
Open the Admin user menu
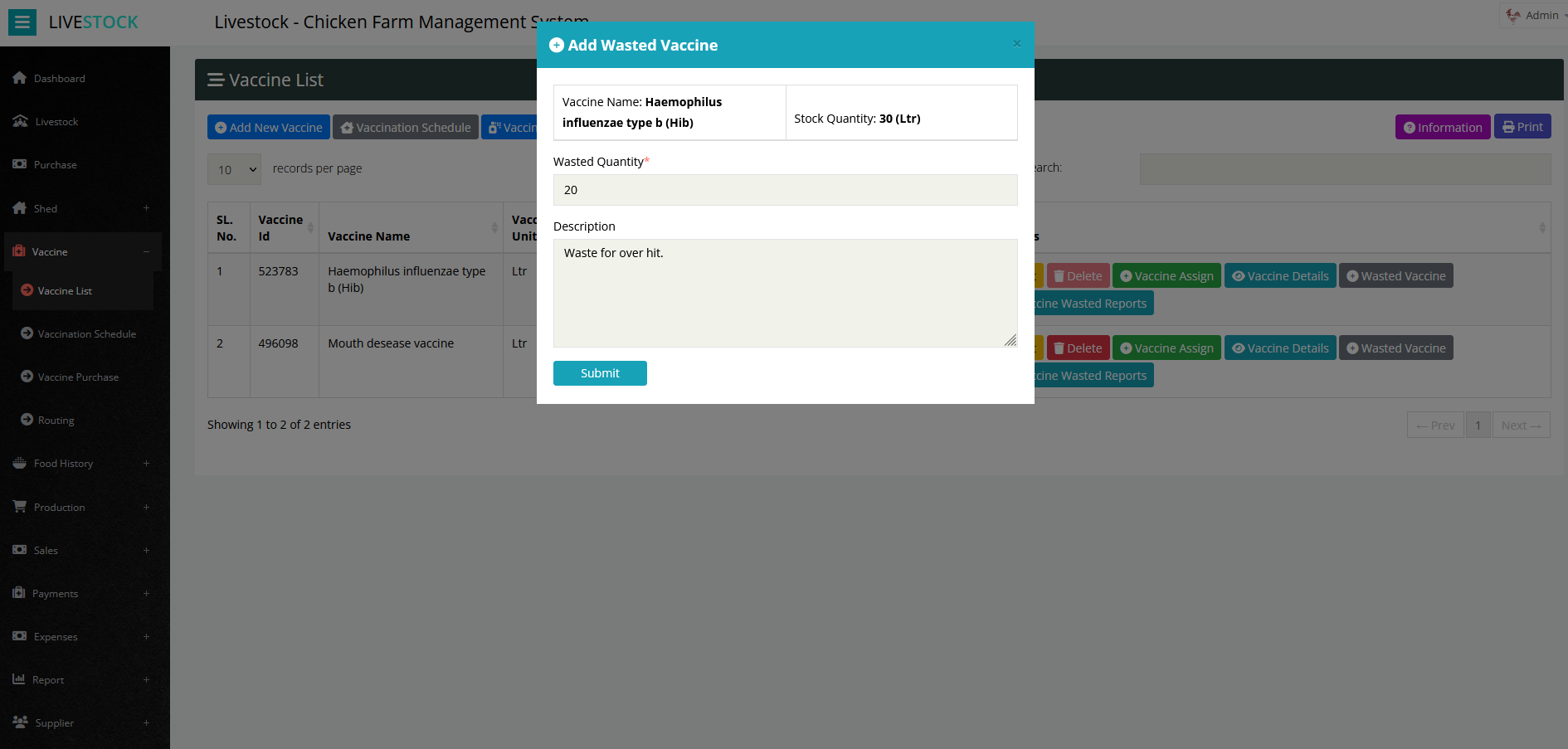click(x=1533, y=15)
